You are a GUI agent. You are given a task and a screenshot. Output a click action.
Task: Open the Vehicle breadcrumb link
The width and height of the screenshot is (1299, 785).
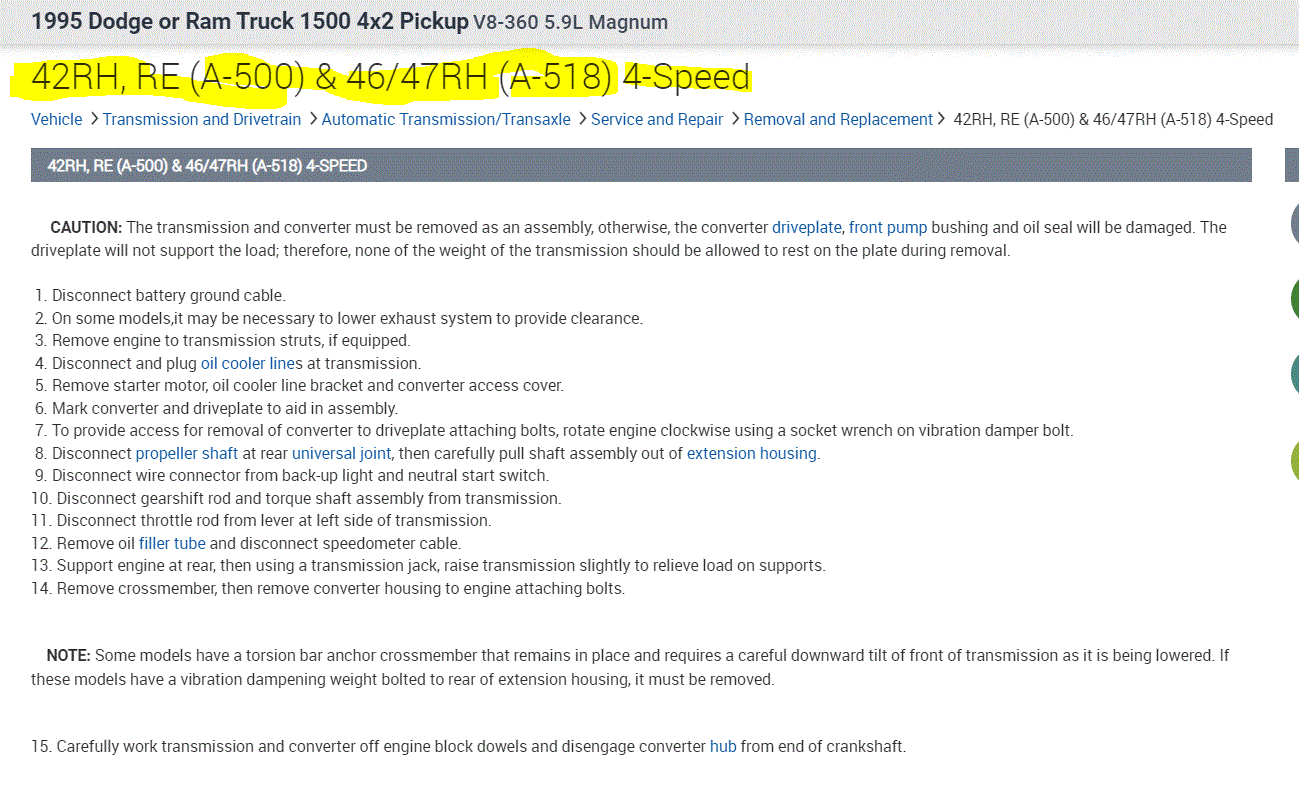coord(57,119)
